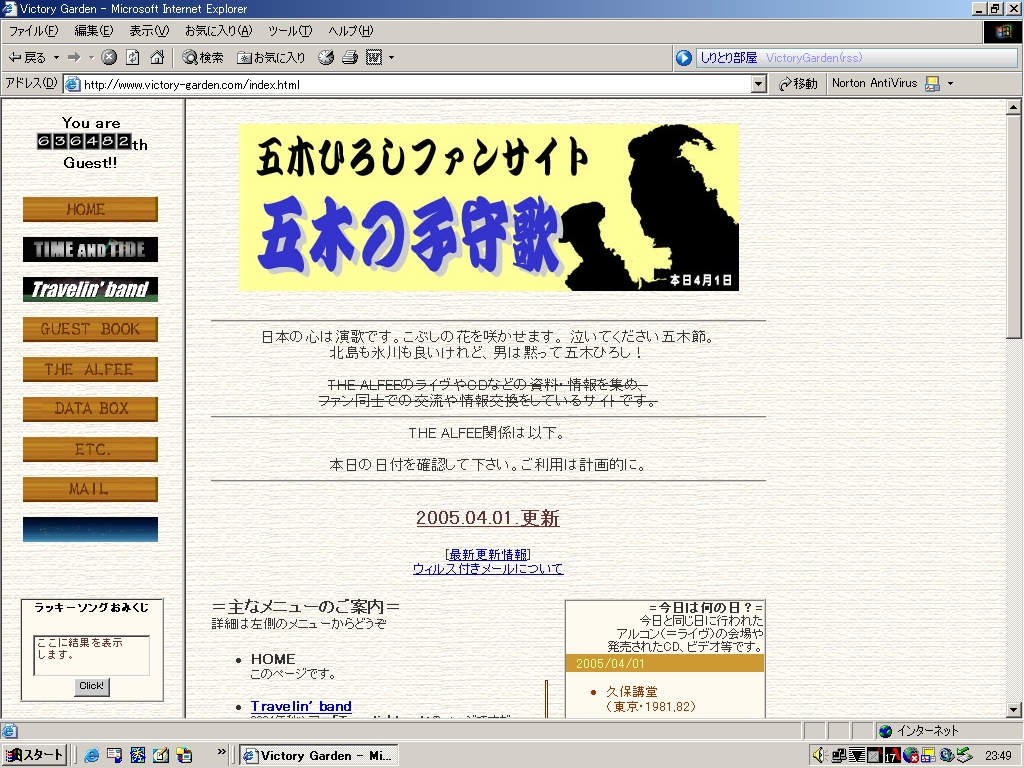Open the ツール(T) menu

[x=290, y=31]
